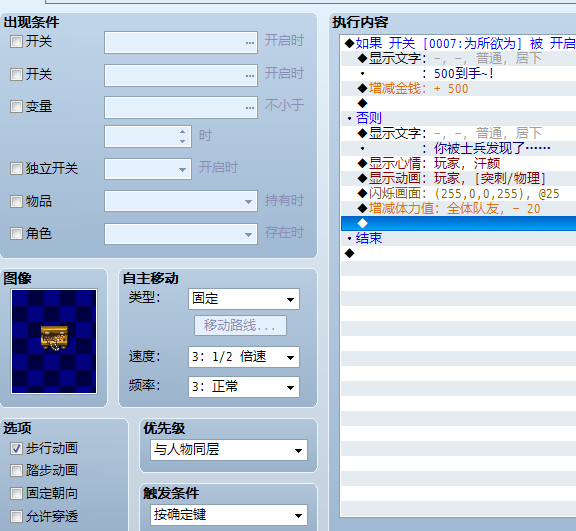This screenshot has width=576, height=531.
Task: Select 显示心情 玩家 汗颜 command
Action: [458, 163]
